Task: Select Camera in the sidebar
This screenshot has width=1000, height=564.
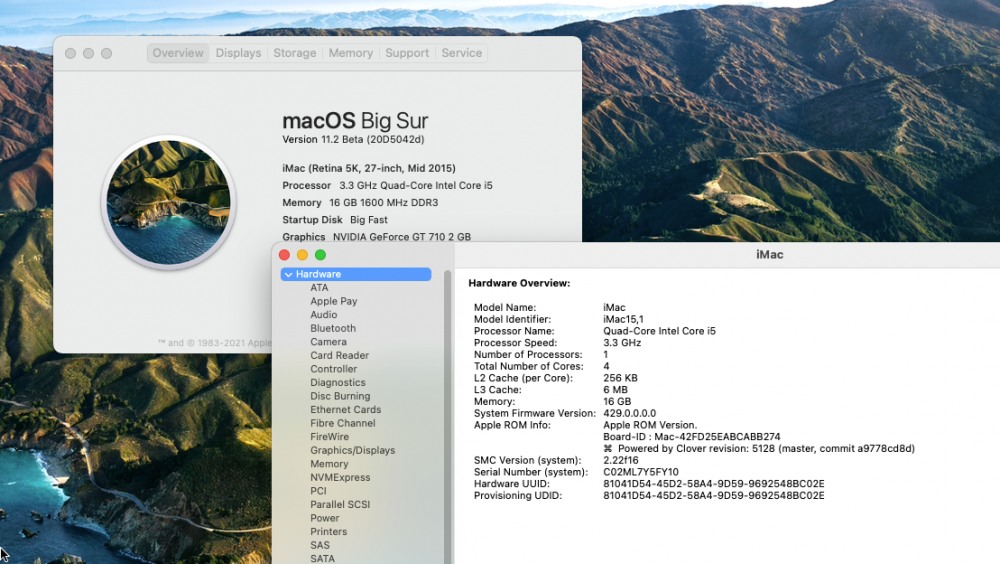Action: click(x=328, y=342)
